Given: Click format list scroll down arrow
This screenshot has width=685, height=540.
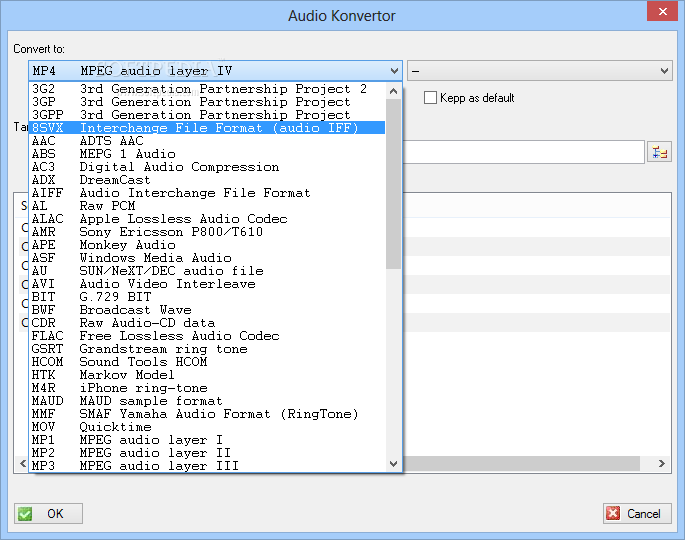Looking at the screenshot, I should [x=394, y=464].
